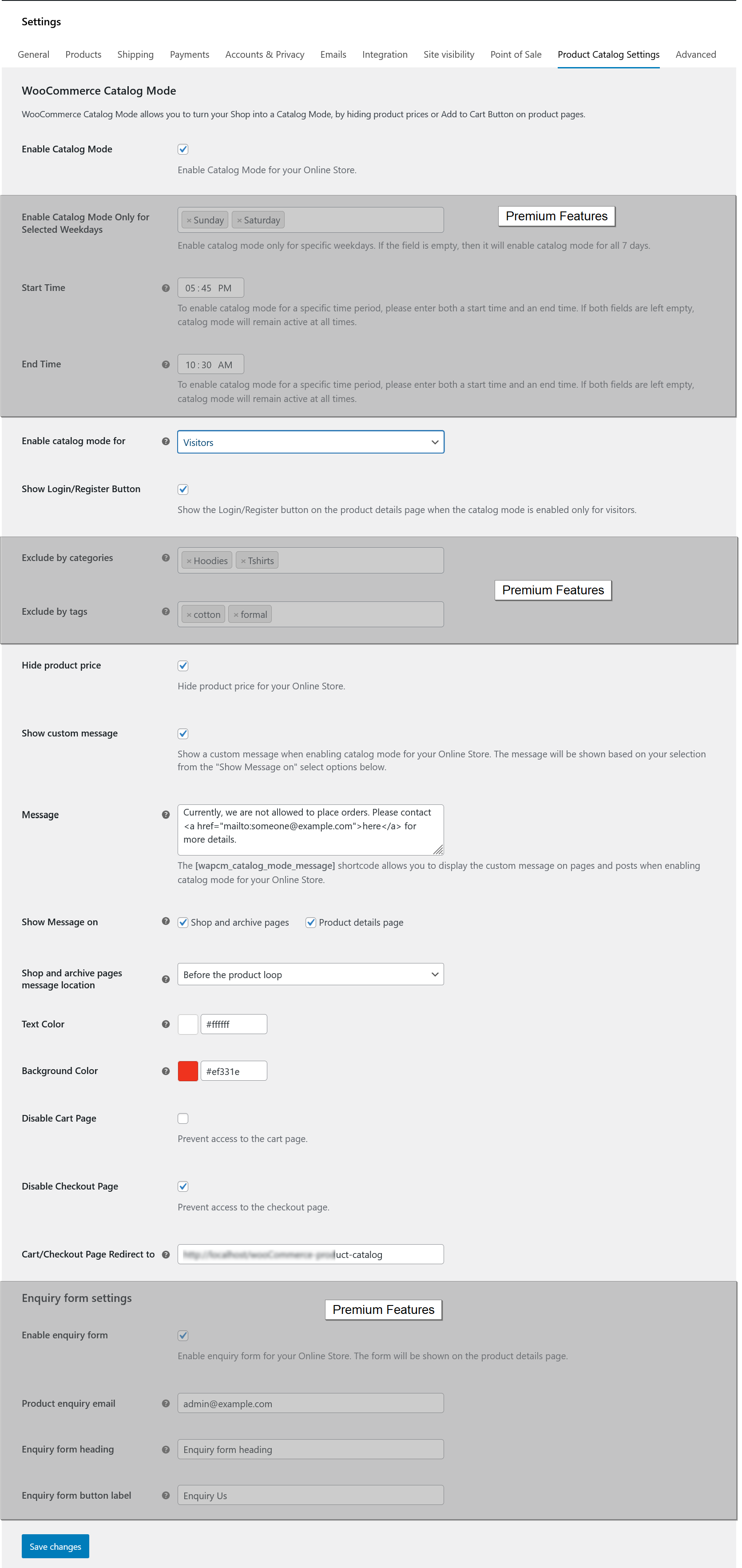Remove the Hoodies category tag

189,561
